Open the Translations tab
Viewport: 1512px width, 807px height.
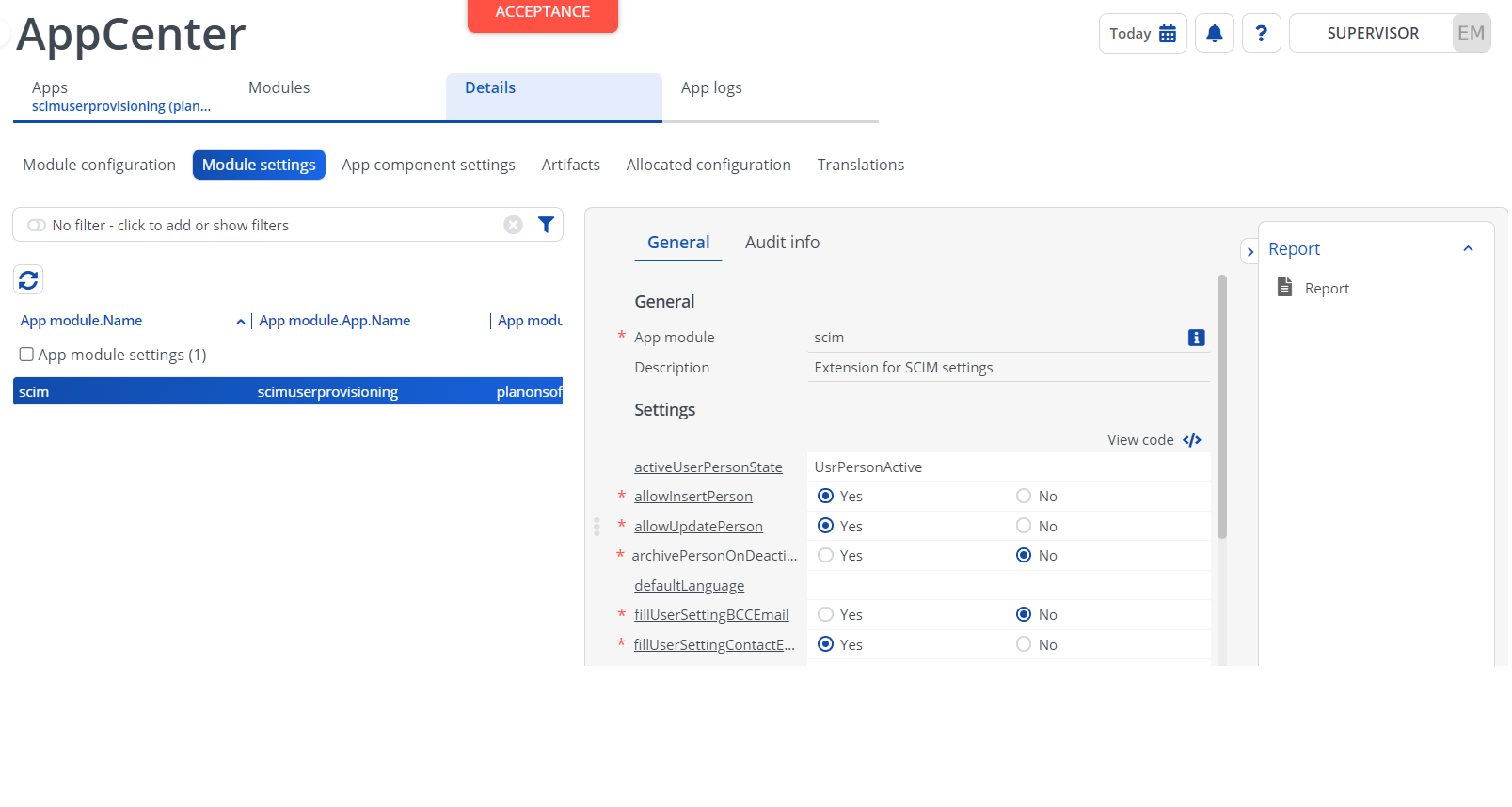pos(860,165)
